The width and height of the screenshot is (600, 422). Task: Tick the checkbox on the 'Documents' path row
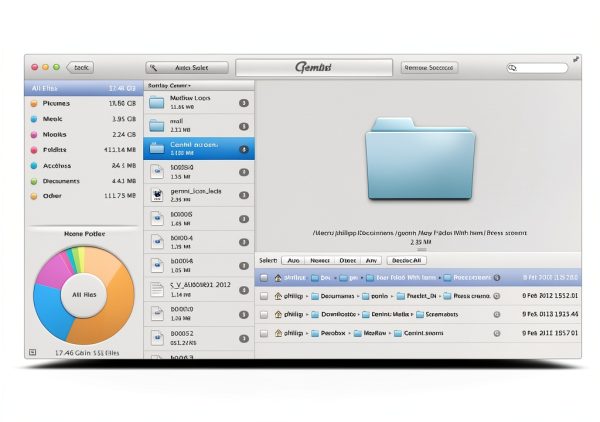click(x=264, y=296)
